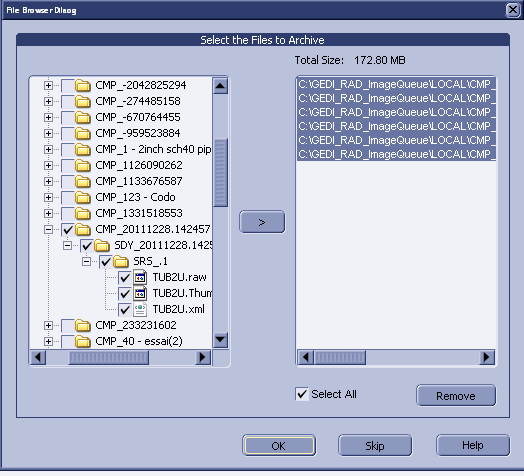Click the CMP_40 - essai(2) folder icon

click(83, 341)
